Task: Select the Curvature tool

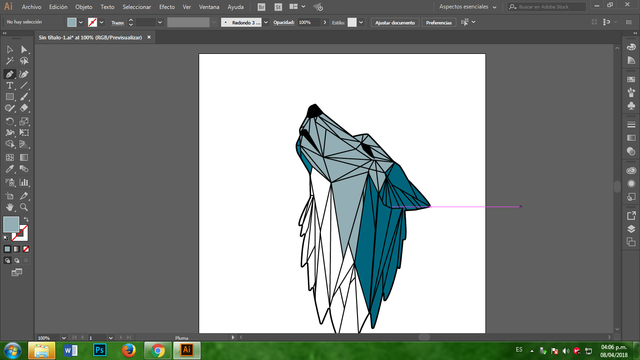Action: [24, 74]
